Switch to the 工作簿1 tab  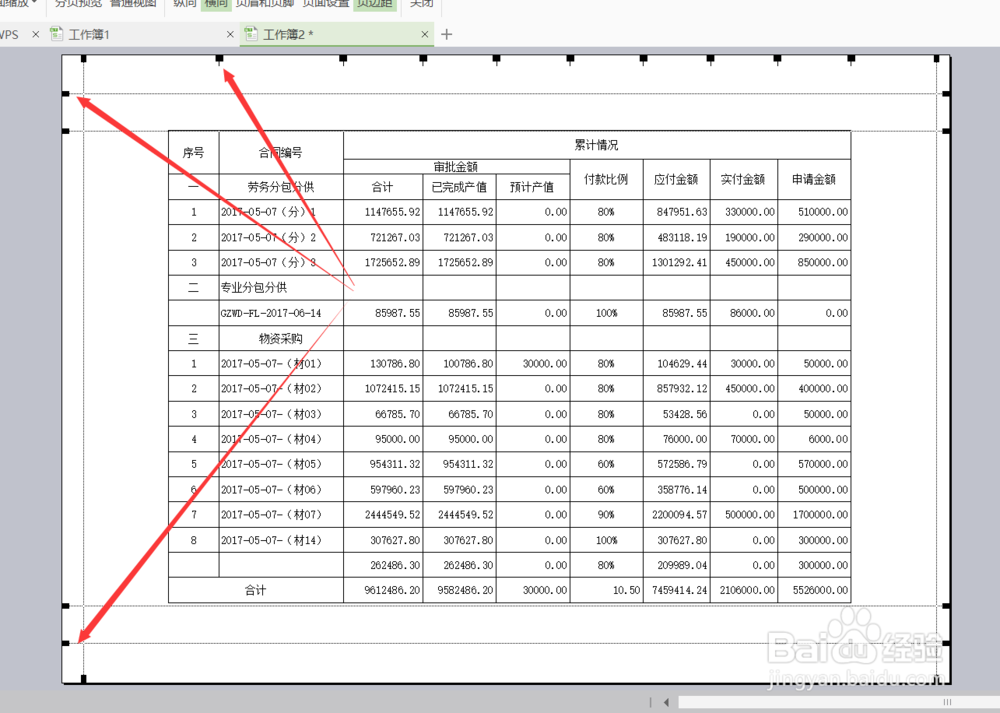point(90,34)
